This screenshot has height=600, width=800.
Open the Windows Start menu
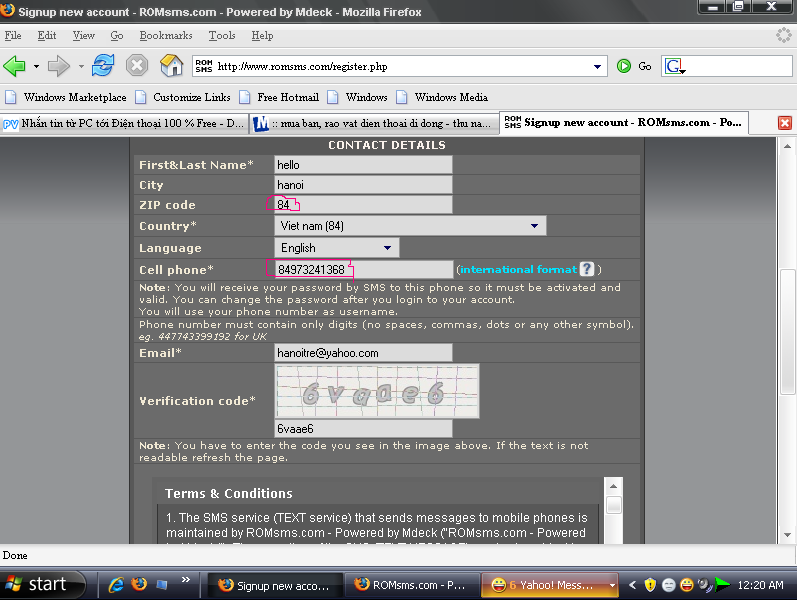coord(42,584)
